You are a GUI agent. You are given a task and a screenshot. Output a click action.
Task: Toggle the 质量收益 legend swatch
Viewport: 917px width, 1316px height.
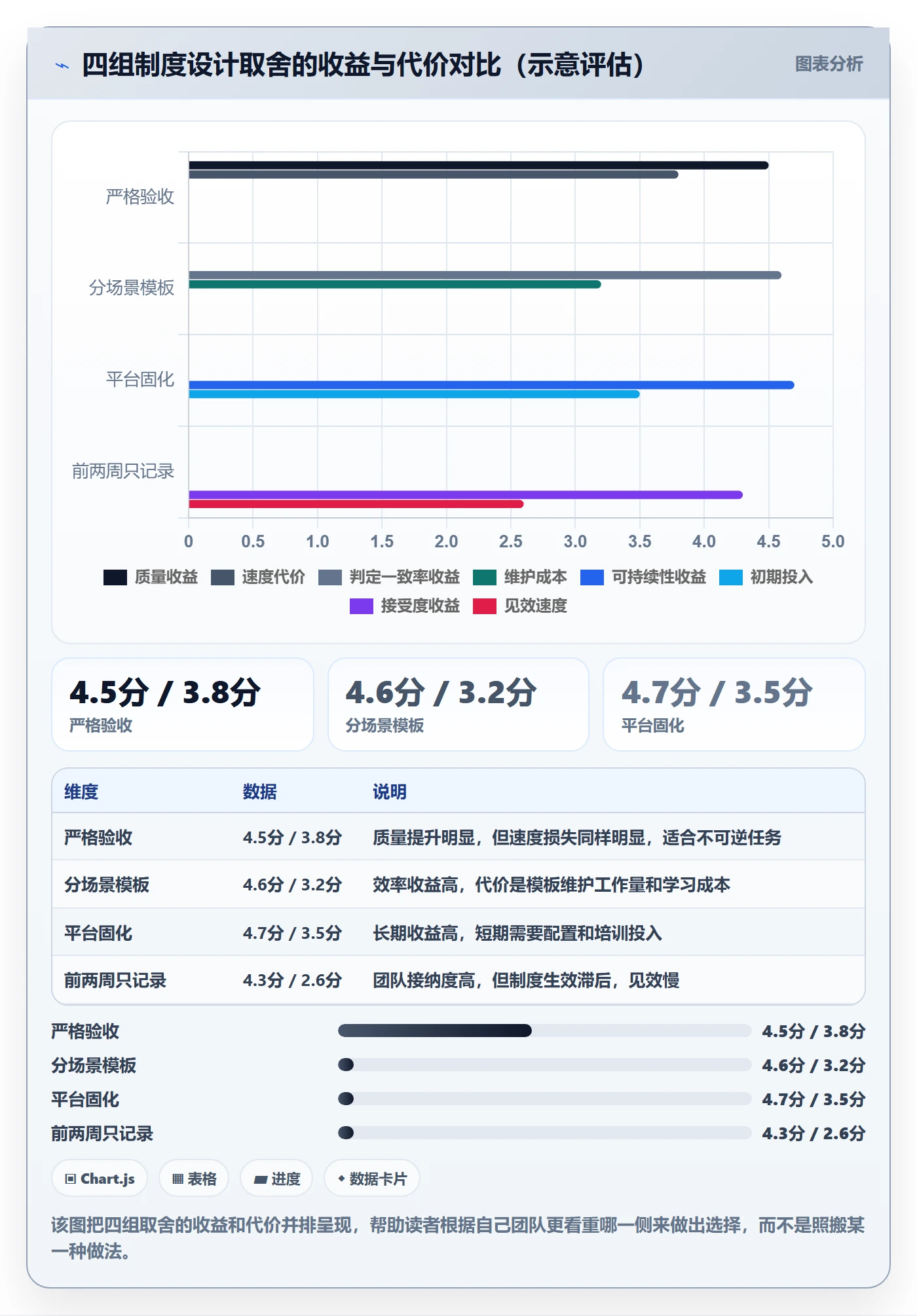(115, 577)
